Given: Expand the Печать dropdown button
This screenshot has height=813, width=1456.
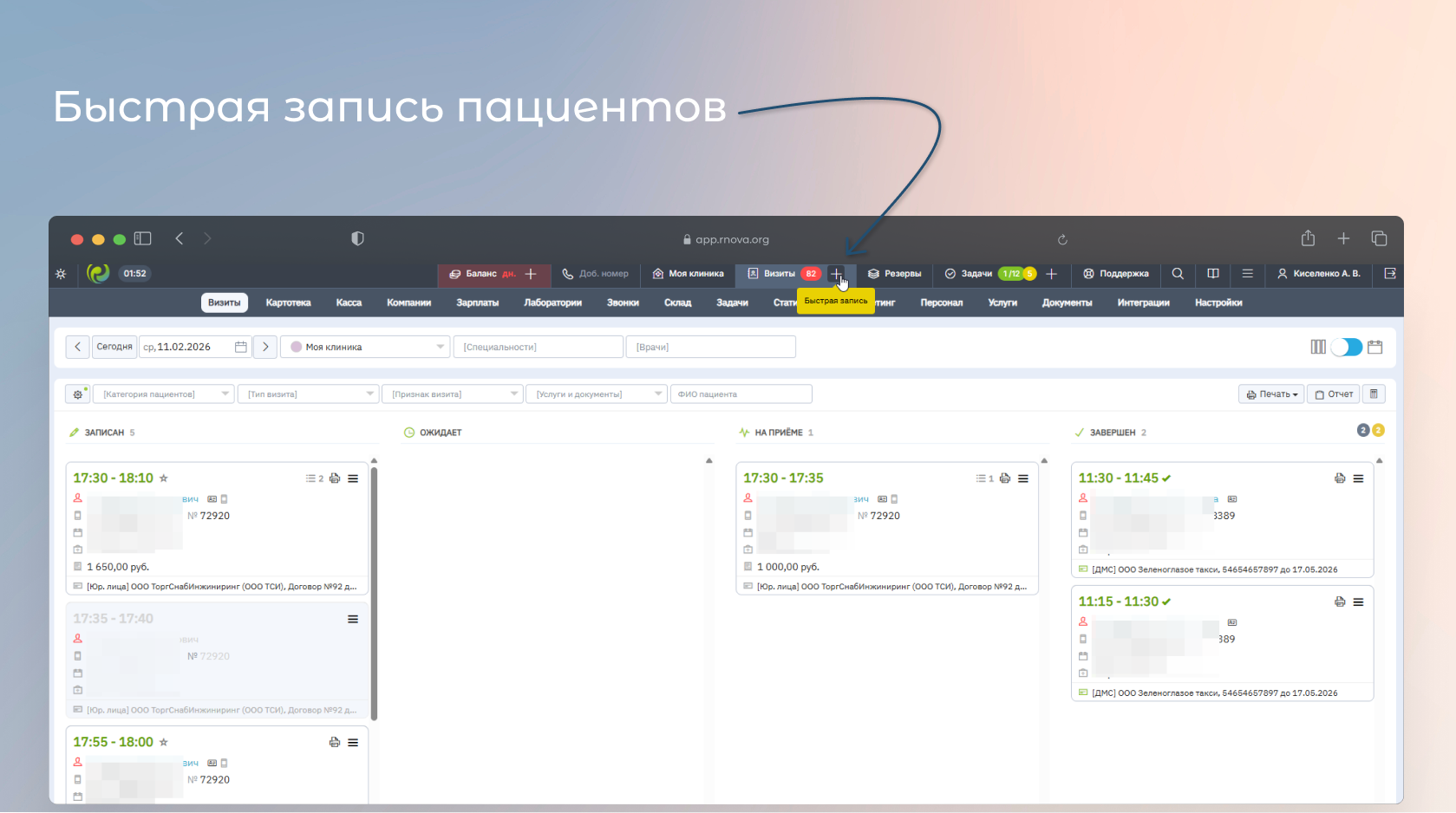Looking at the screenshot, I should [x=1271, y=394].
